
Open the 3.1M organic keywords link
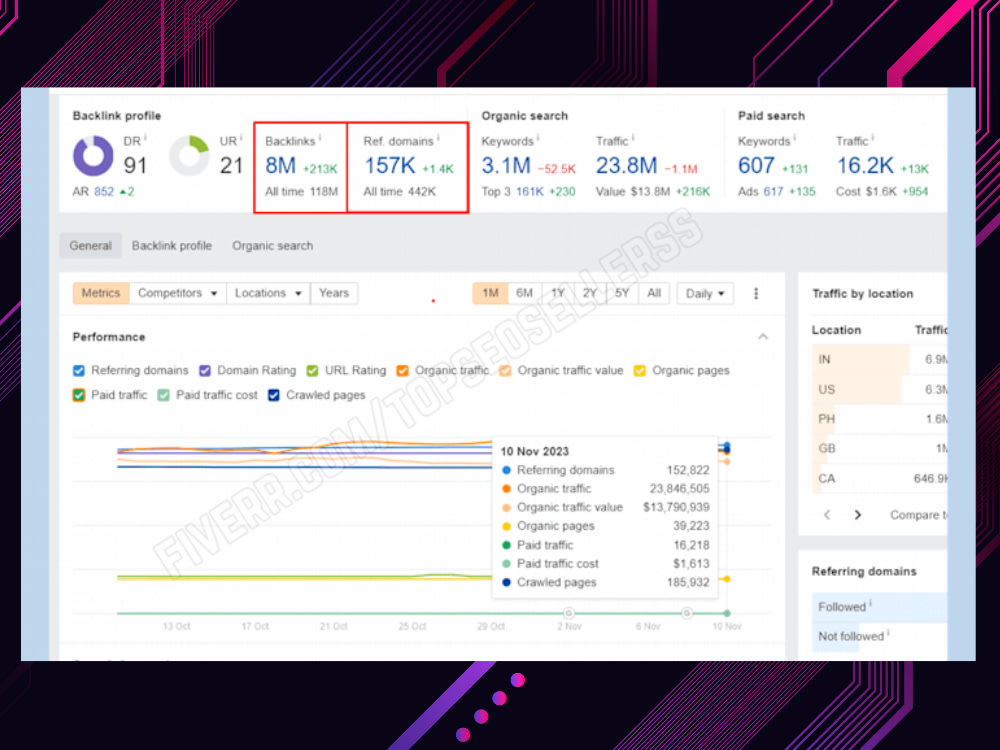click(x=506, y=166)
